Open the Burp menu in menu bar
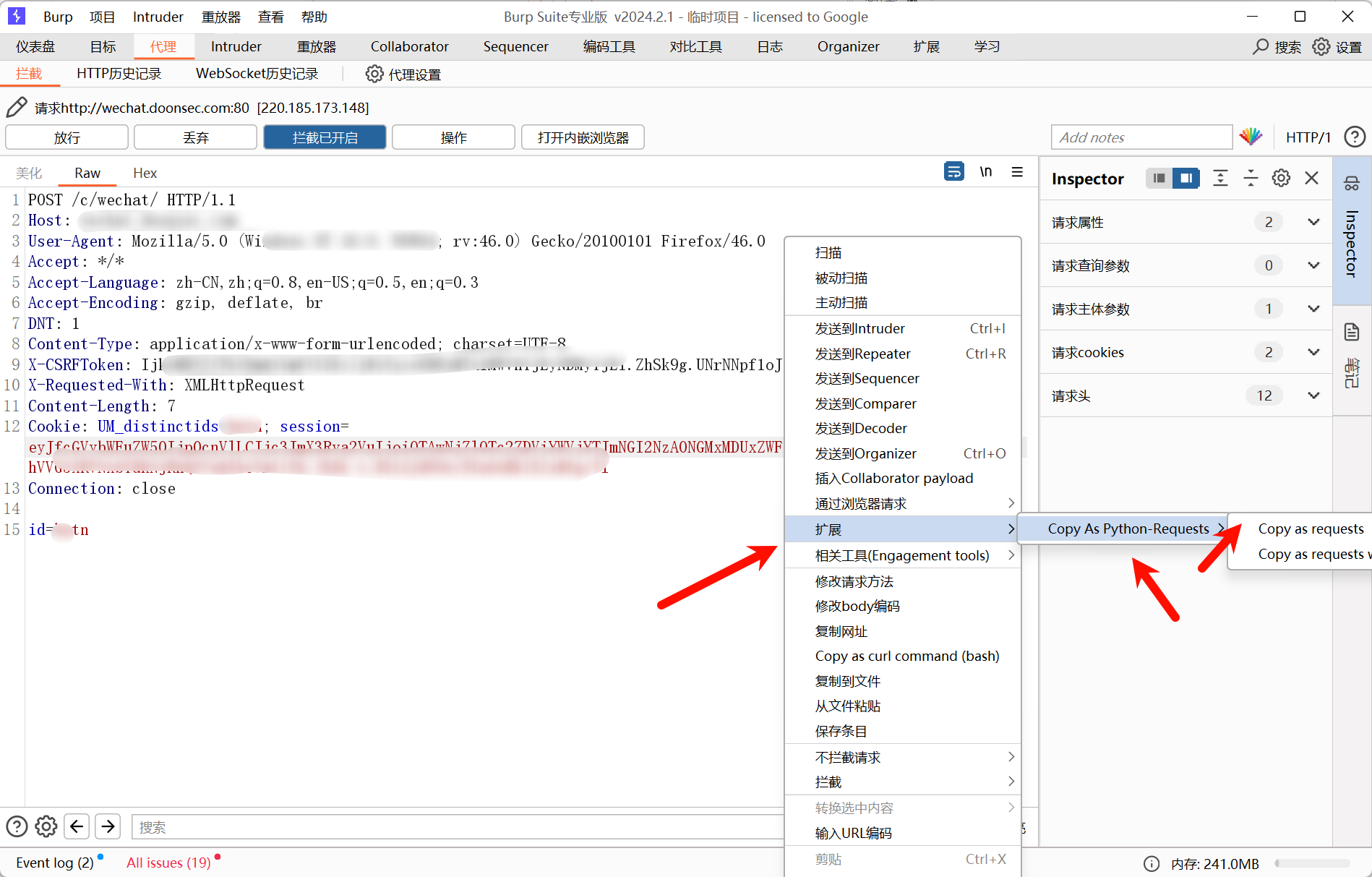The width and height of the screenshot is (1372, 877). click(58, 17)
